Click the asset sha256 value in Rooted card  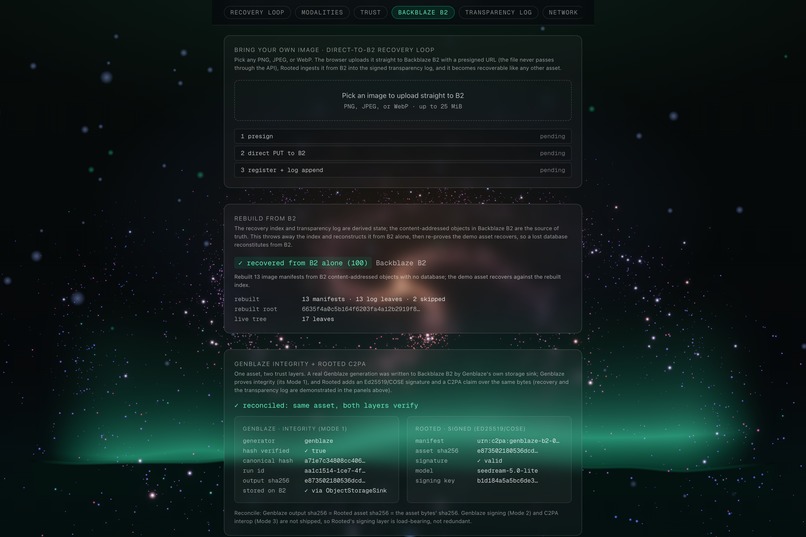point(507,451)
